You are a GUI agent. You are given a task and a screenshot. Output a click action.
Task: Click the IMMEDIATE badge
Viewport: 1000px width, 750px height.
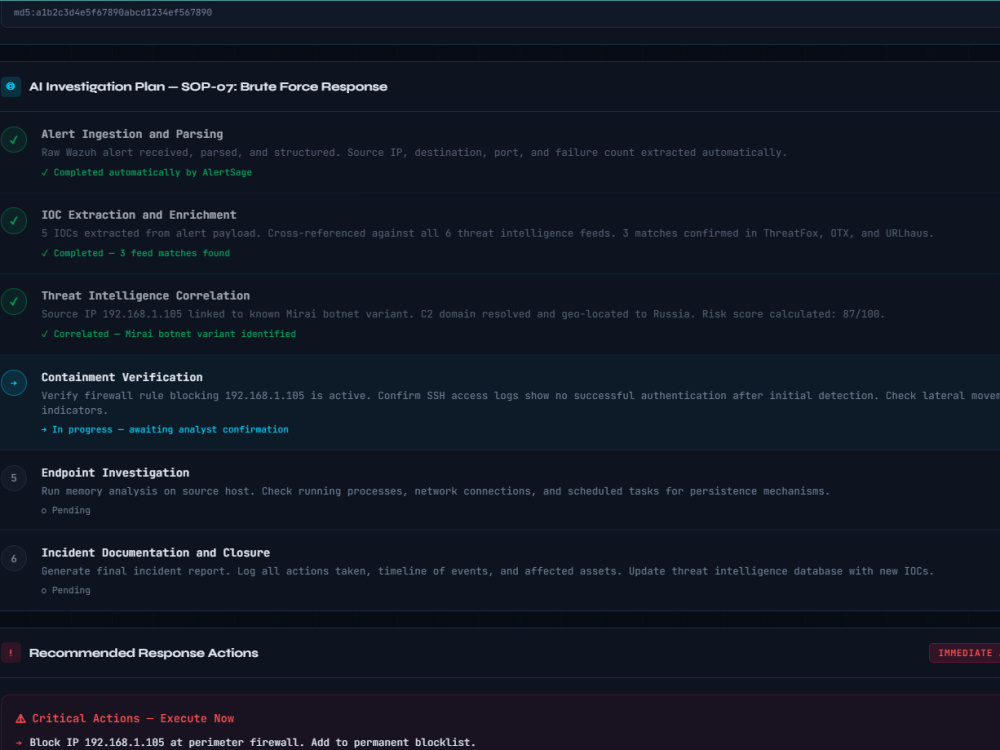pos(964,653)
